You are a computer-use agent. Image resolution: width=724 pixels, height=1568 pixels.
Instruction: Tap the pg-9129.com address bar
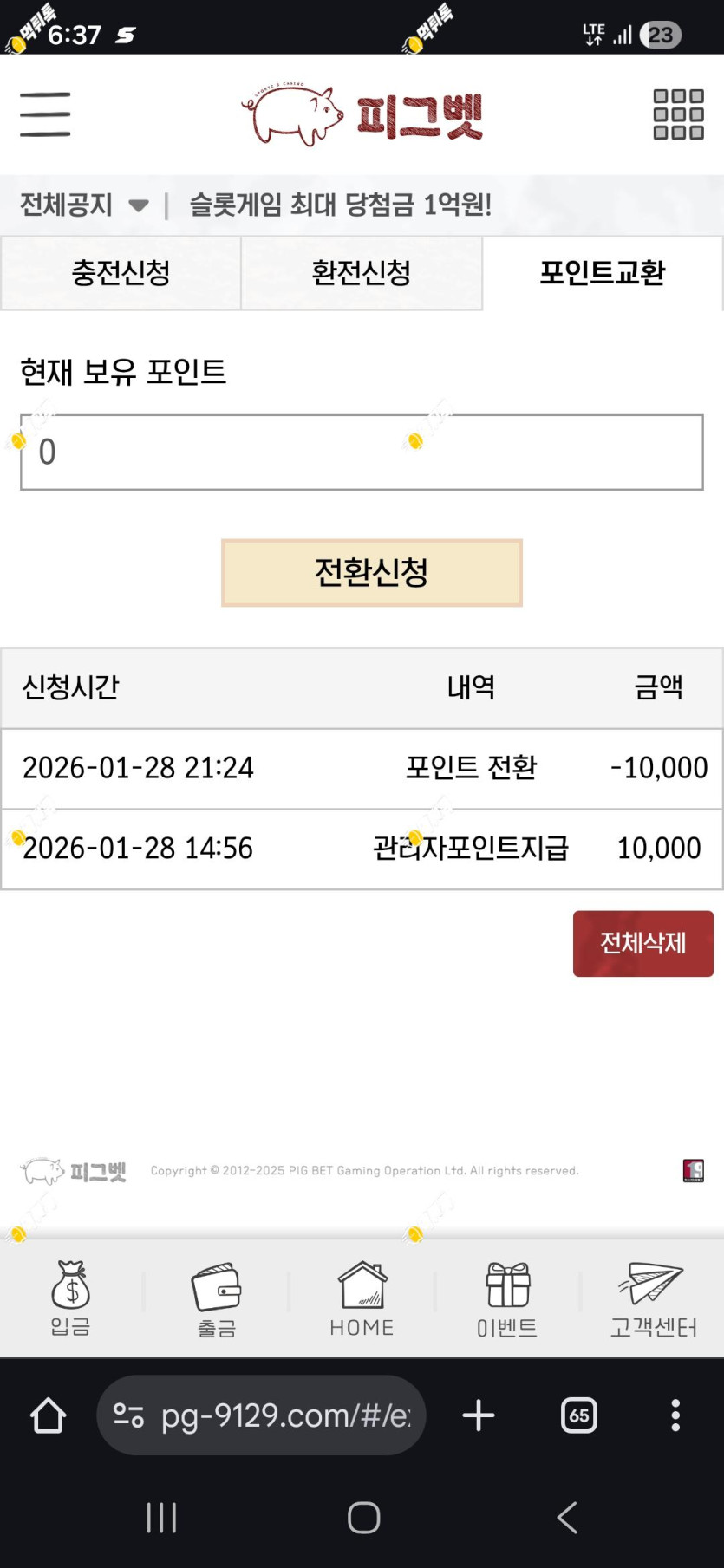point(261,1415)
